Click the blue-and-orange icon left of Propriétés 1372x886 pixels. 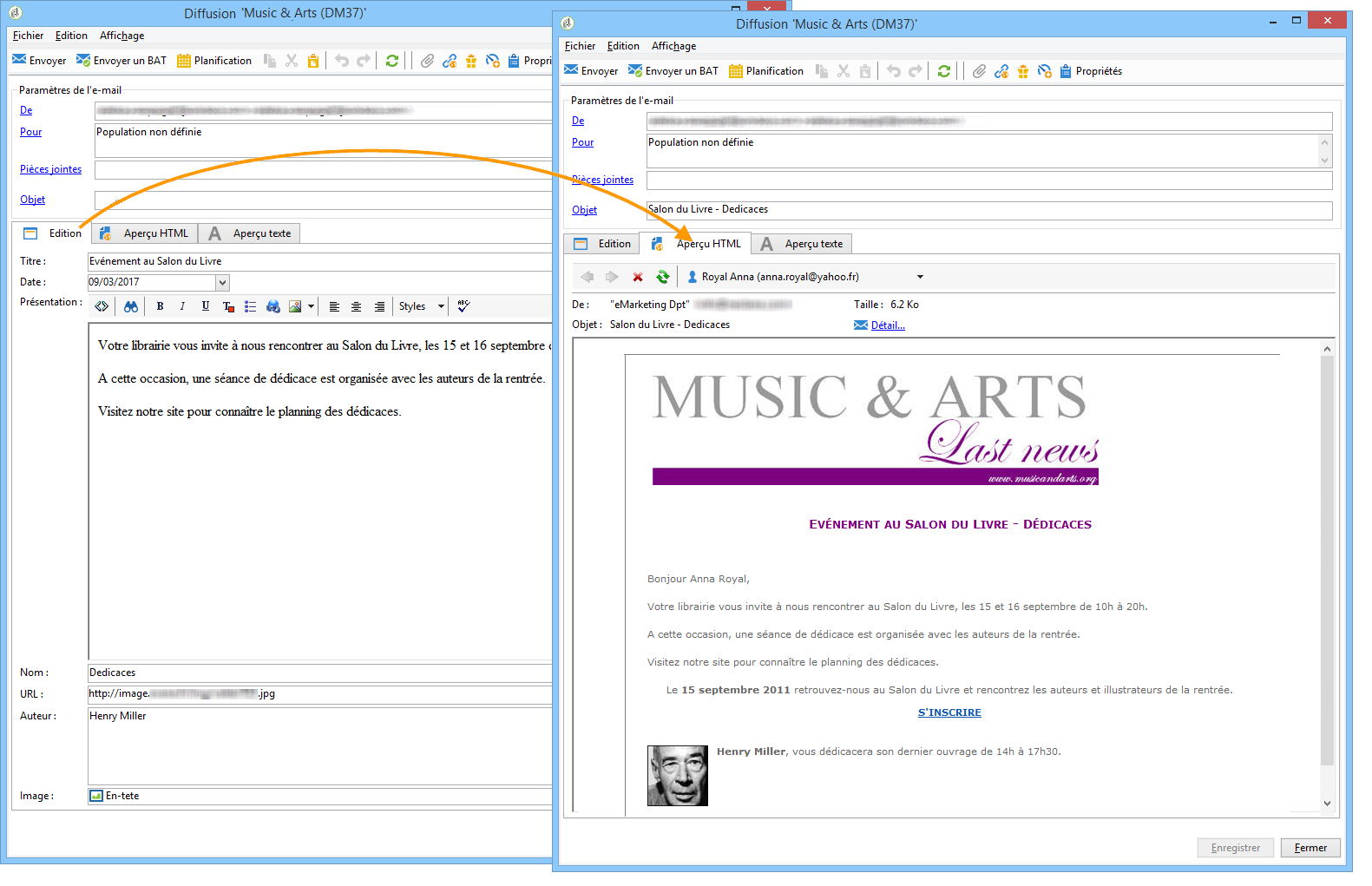[1045, 71]
